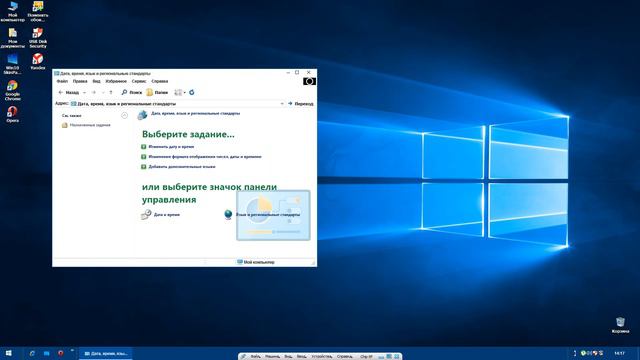Open the Сервис menu
This screenshot has width=640, height=360.
pyautogui.click(x=139, y=81)
